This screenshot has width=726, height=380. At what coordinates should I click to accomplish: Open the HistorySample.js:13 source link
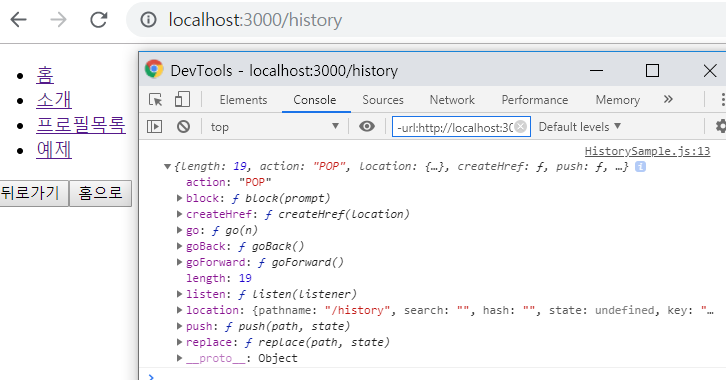[x=647, y=151]
